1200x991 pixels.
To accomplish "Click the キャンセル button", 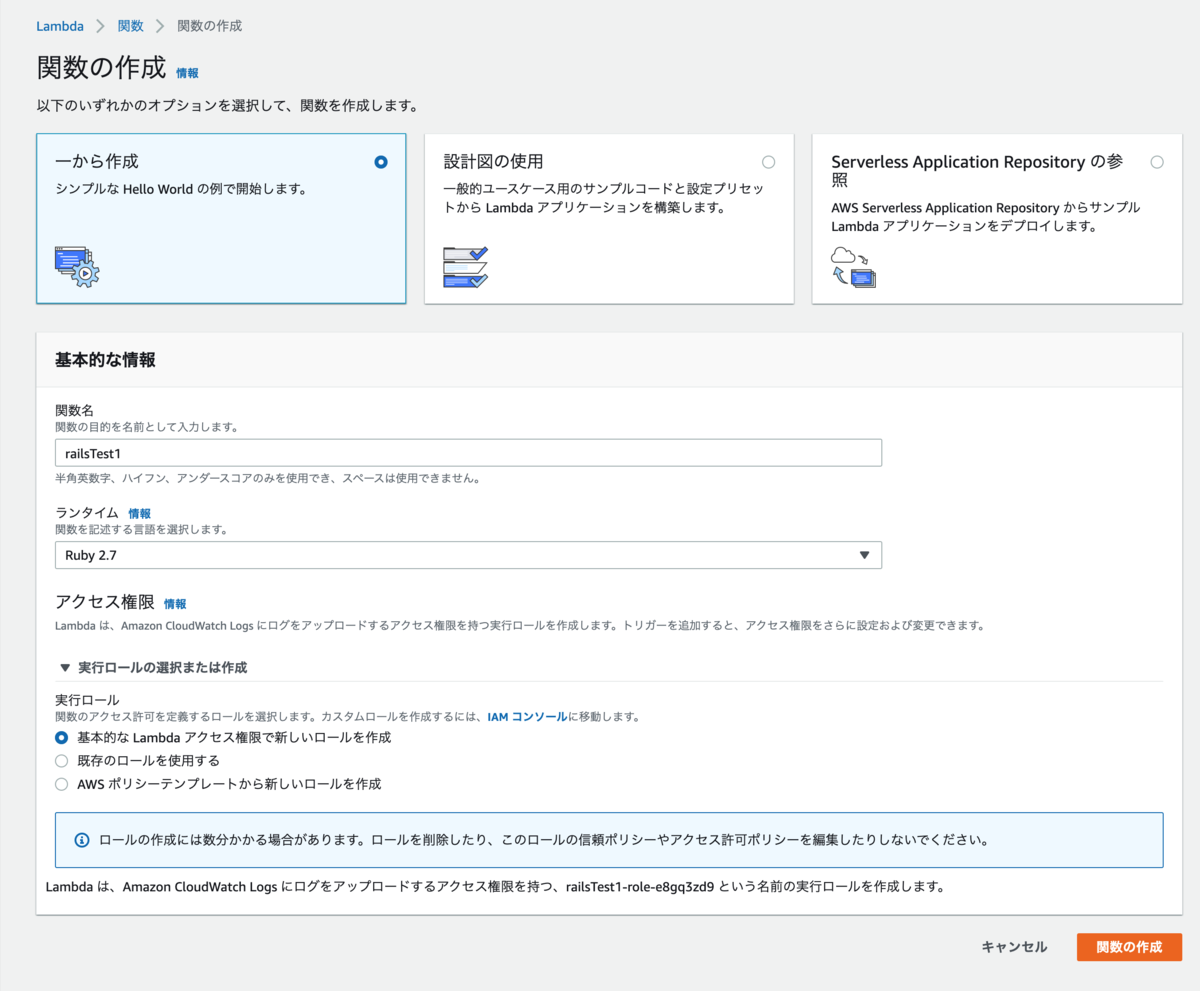I will tap(1014, 947).
